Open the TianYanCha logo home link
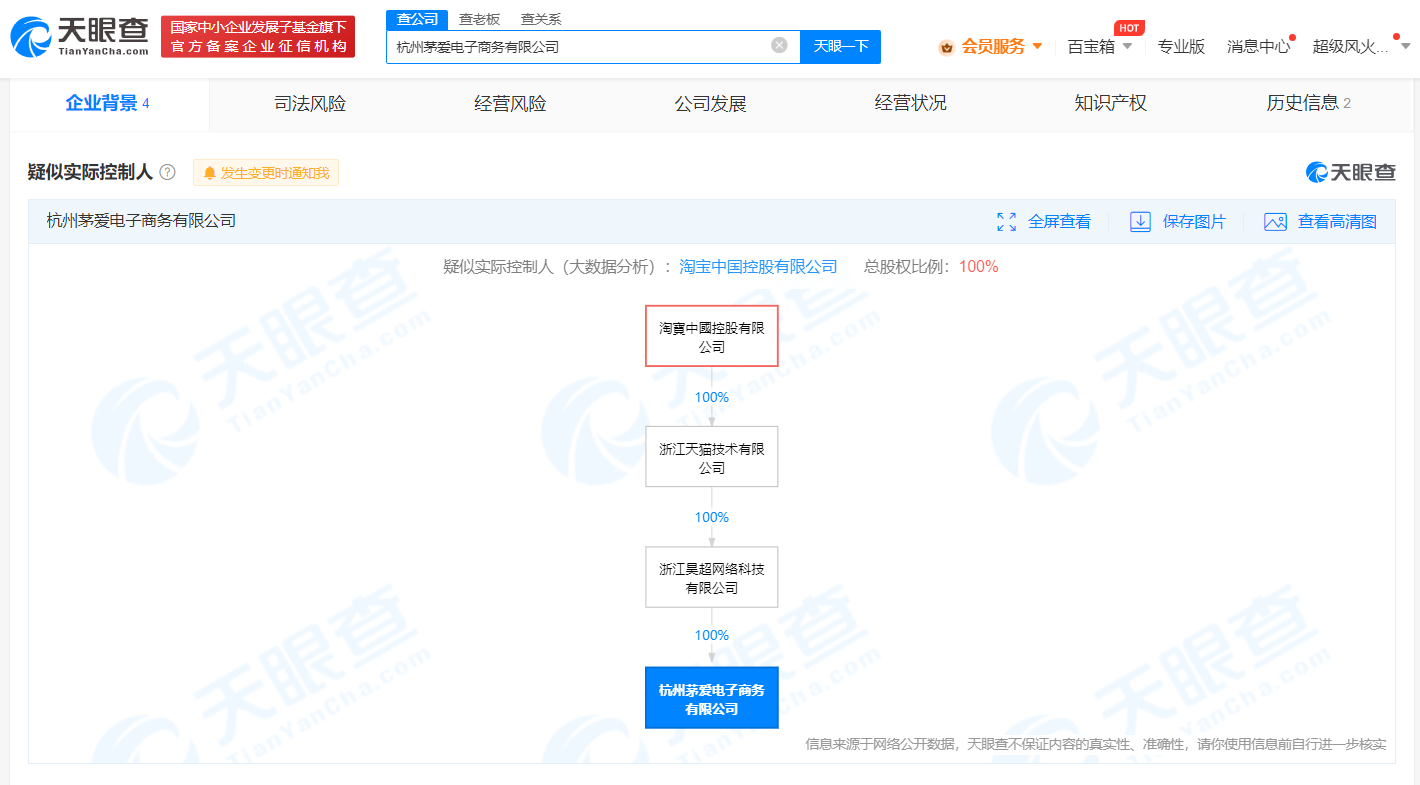The height and width of the screenshot is (785, 1420). [80, 36]
